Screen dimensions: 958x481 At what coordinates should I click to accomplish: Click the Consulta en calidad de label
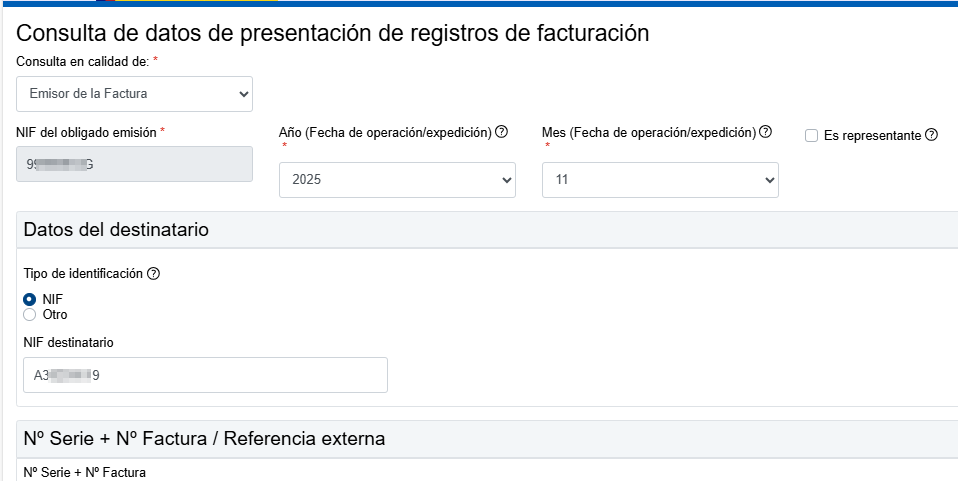coord(82,61)
